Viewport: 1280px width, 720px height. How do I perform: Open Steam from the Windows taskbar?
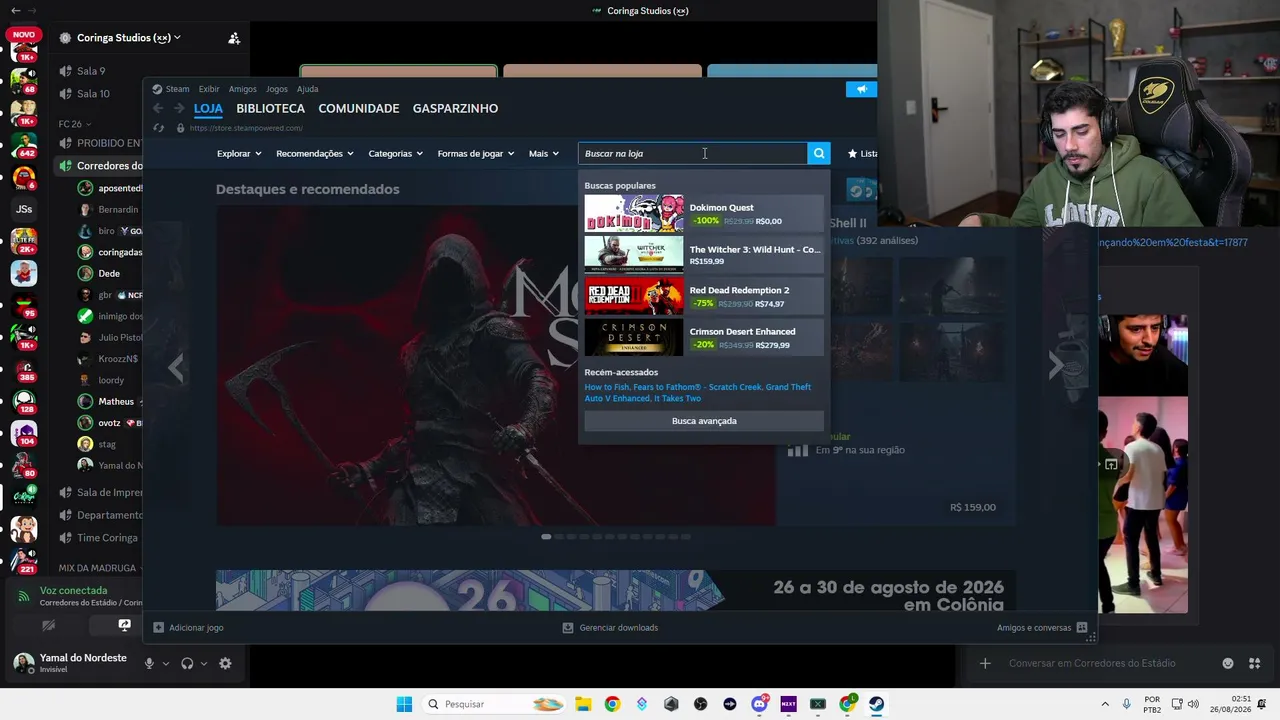click(876, 704)
